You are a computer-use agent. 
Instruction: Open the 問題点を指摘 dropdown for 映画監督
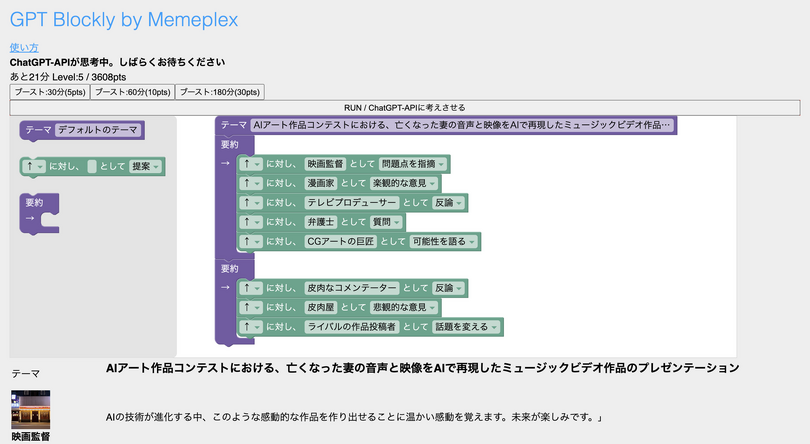coord(413,164)
